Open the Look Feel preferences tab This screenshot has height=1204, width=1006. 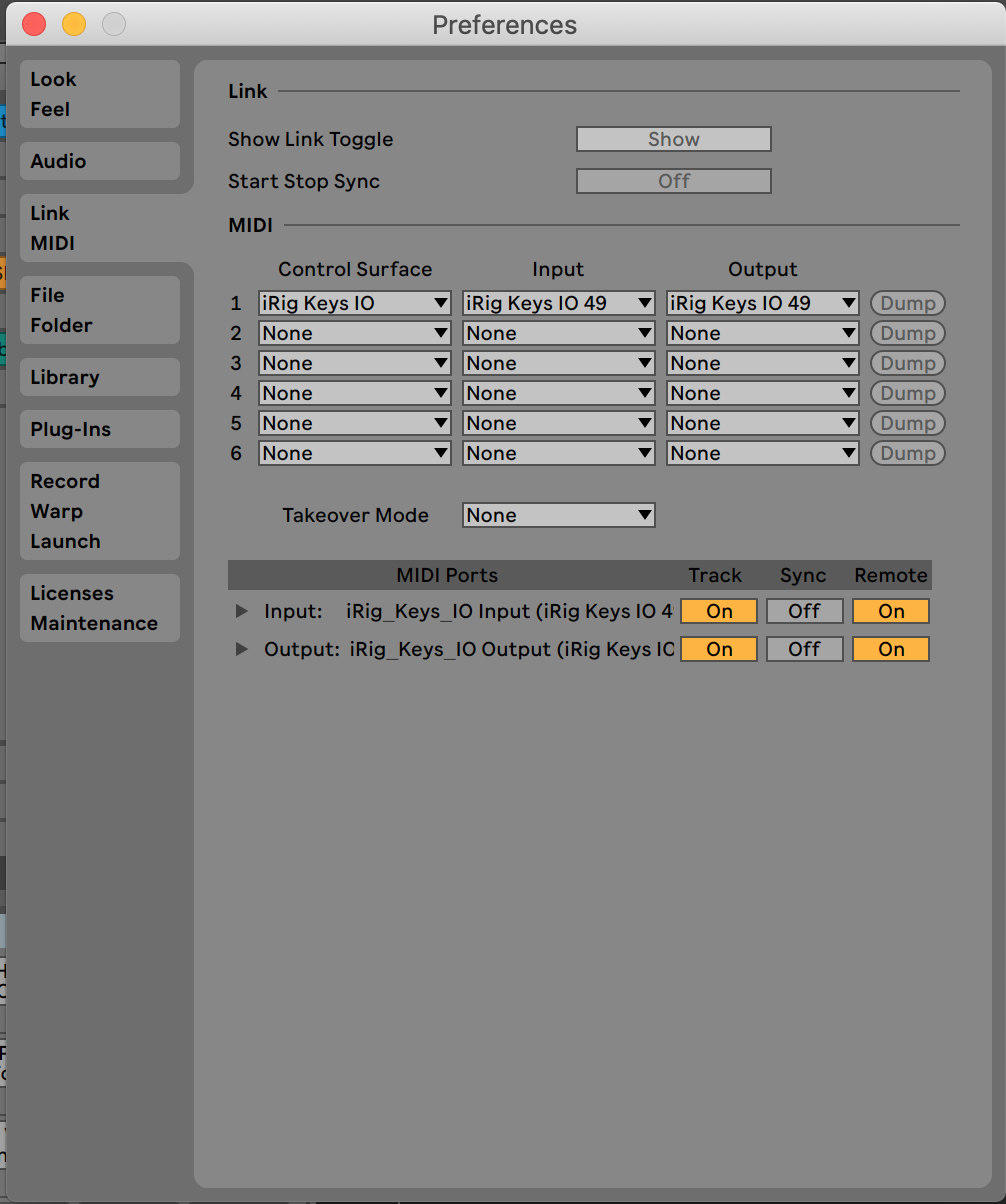point(99,94)
